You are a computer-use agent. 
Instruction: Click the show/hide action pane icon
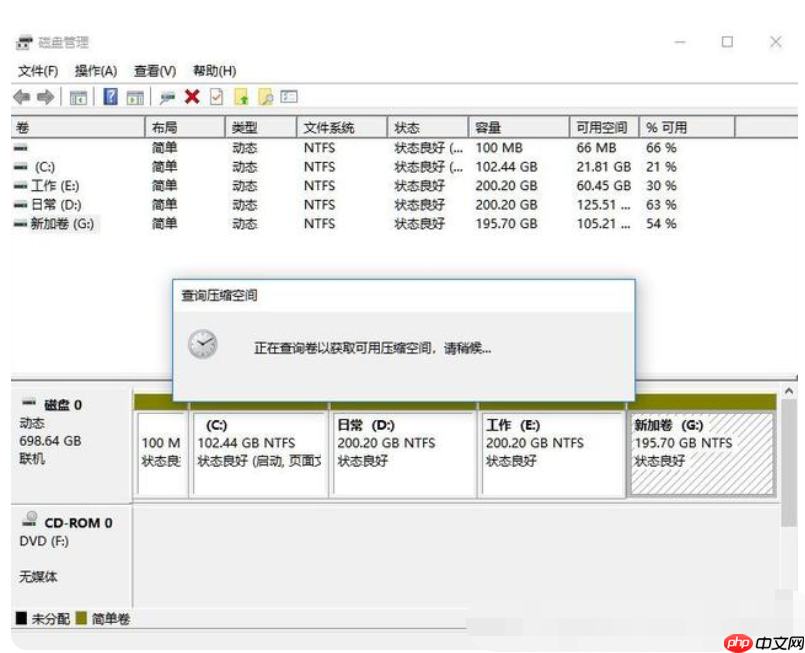tap(135, 97)
